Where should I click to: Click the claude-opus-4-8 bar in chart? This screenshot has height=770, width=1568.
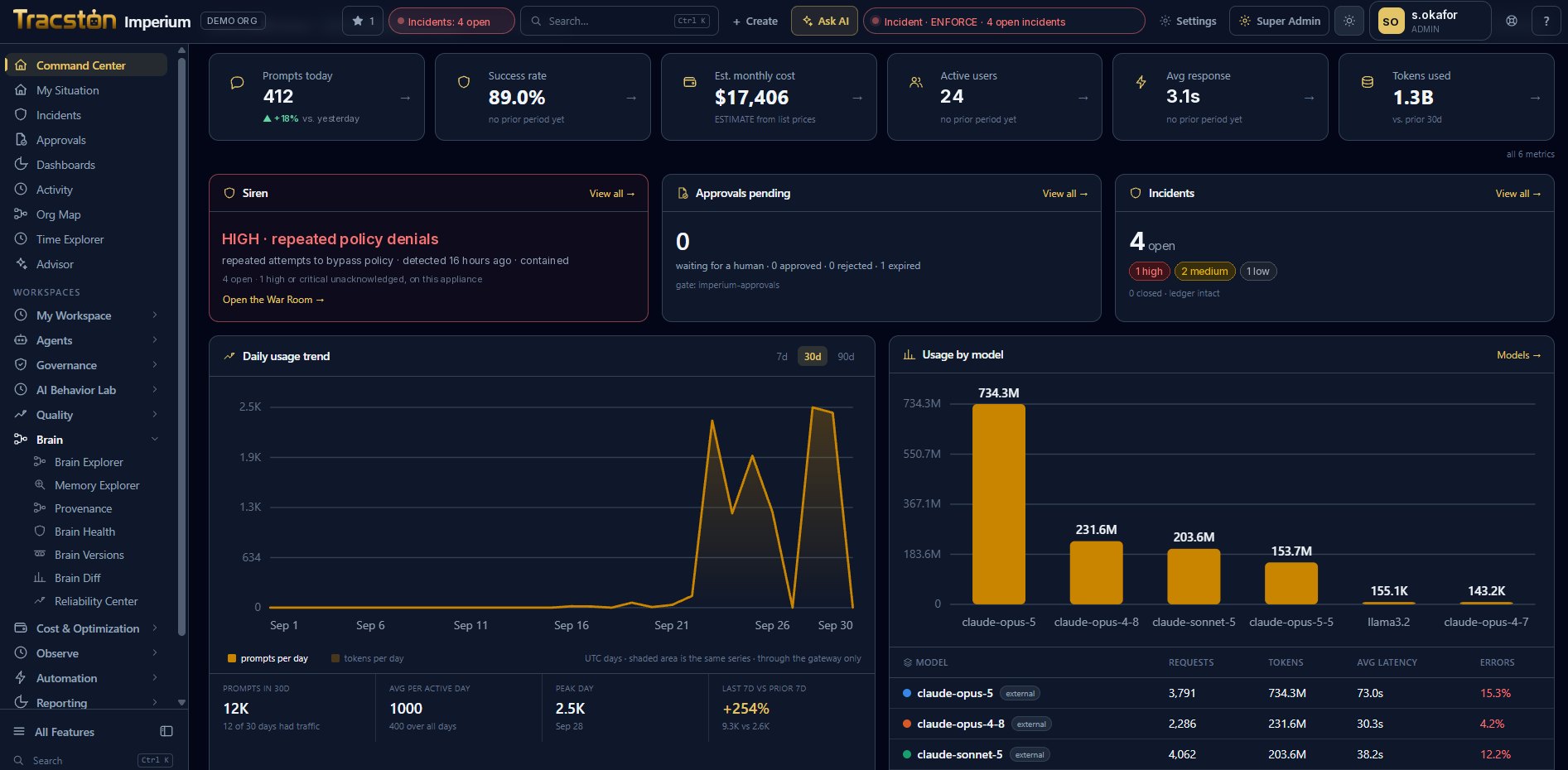coord(1097,573)
